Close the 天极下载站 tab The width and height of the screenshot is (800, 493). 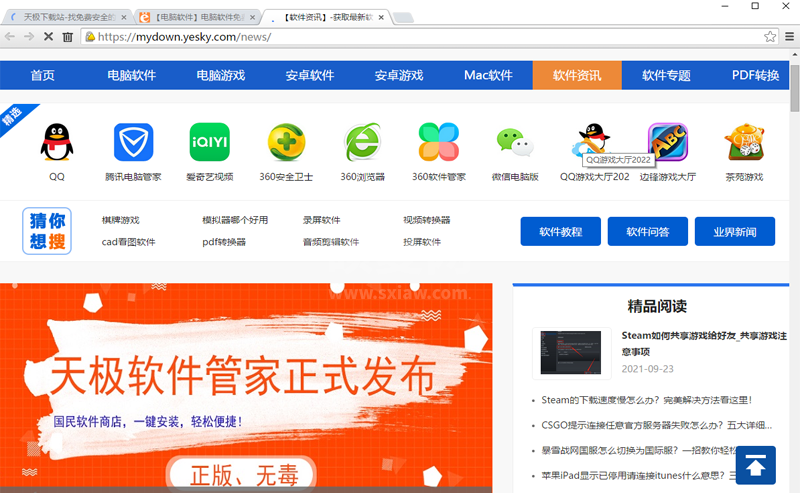(124, 17)
